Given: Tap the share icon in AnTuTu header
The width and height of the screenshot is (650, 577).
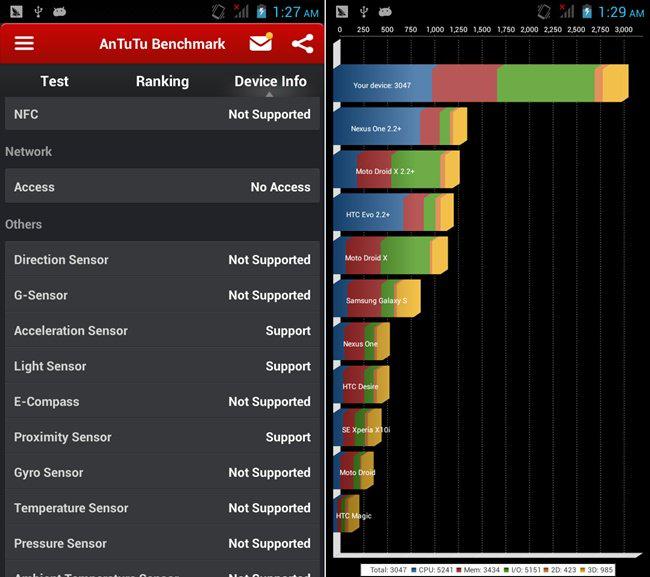Looking at the screenshot, I should pyautogui.click(x=302, y=44).
